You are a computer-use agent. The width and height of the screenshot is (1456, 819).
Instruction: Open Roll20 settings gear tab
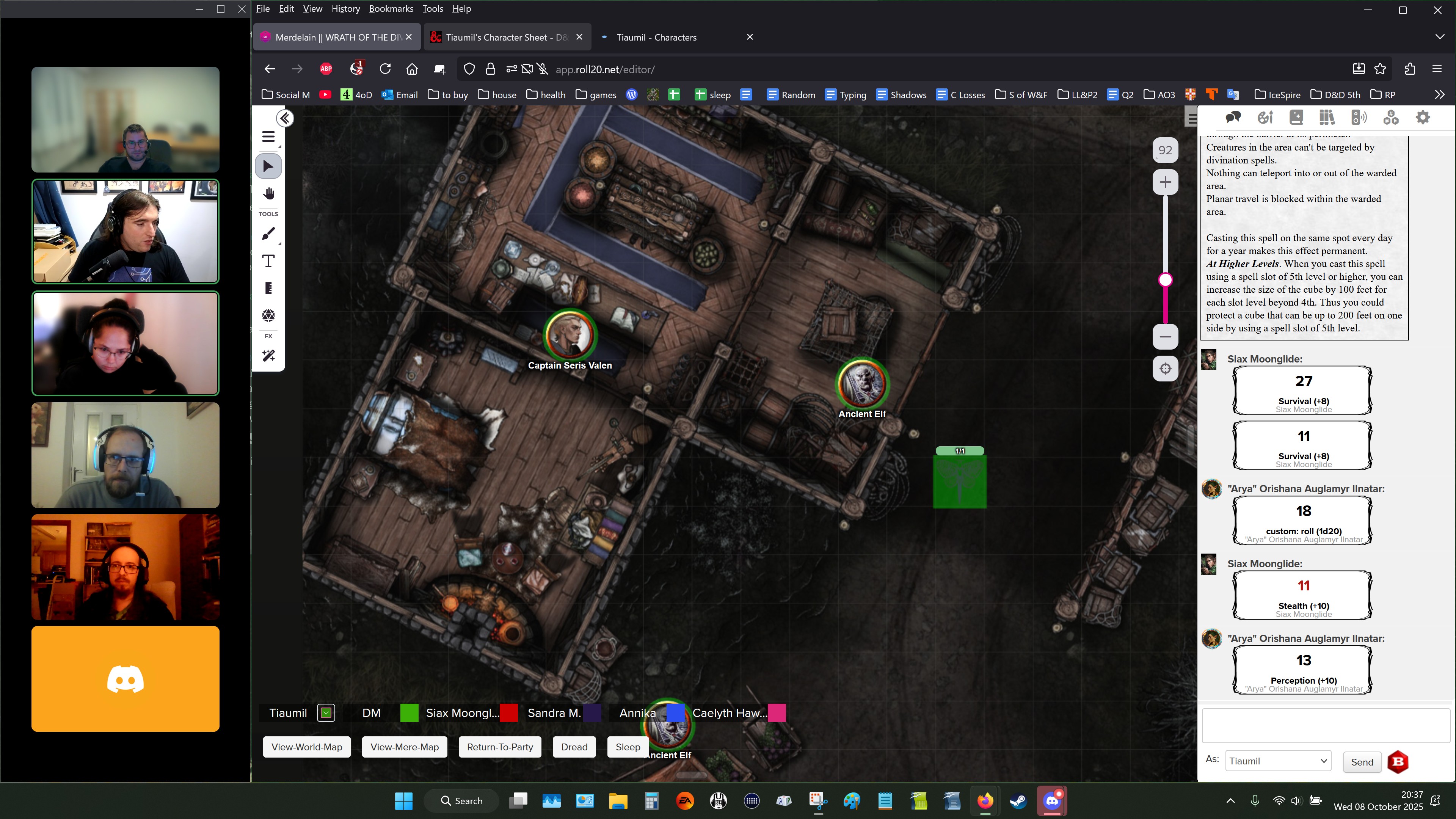pyautogui.click(x=1423, y=118)
